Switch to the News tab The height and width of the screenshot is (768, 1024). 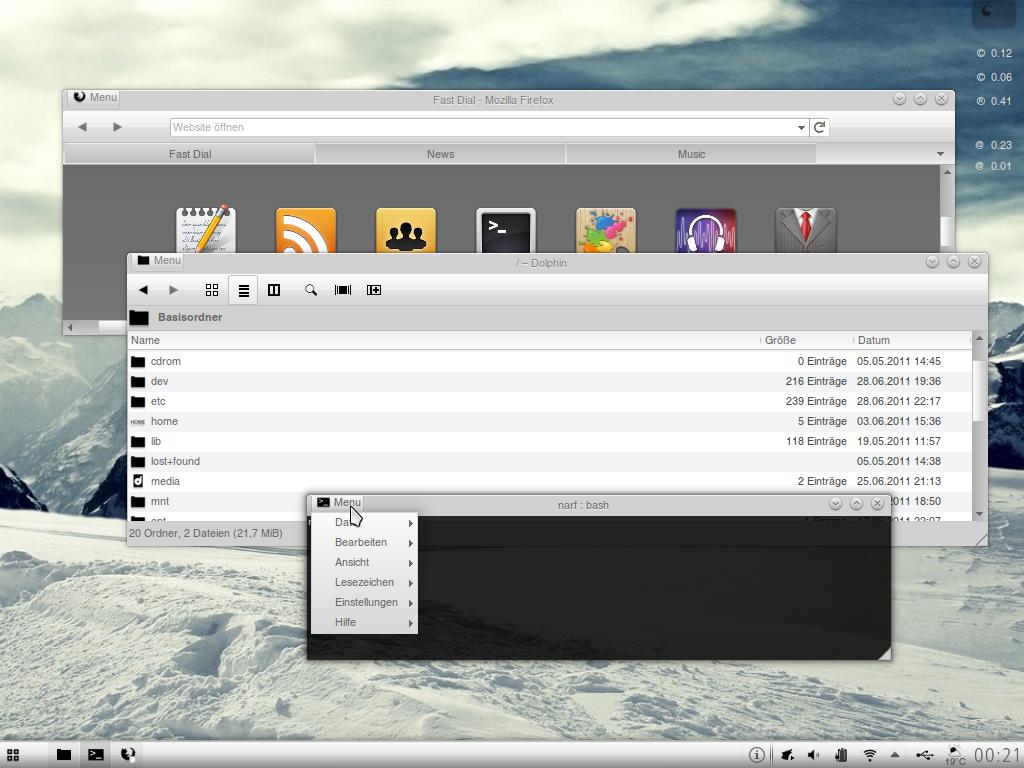pyautogui.click(x=440, y=154)
